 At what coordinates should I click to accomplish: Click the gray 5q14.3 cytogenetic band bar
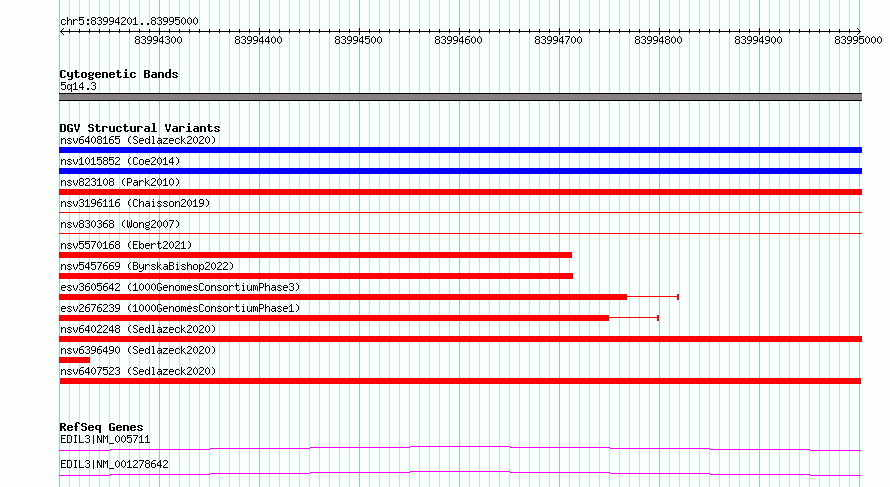coord(460,97)
